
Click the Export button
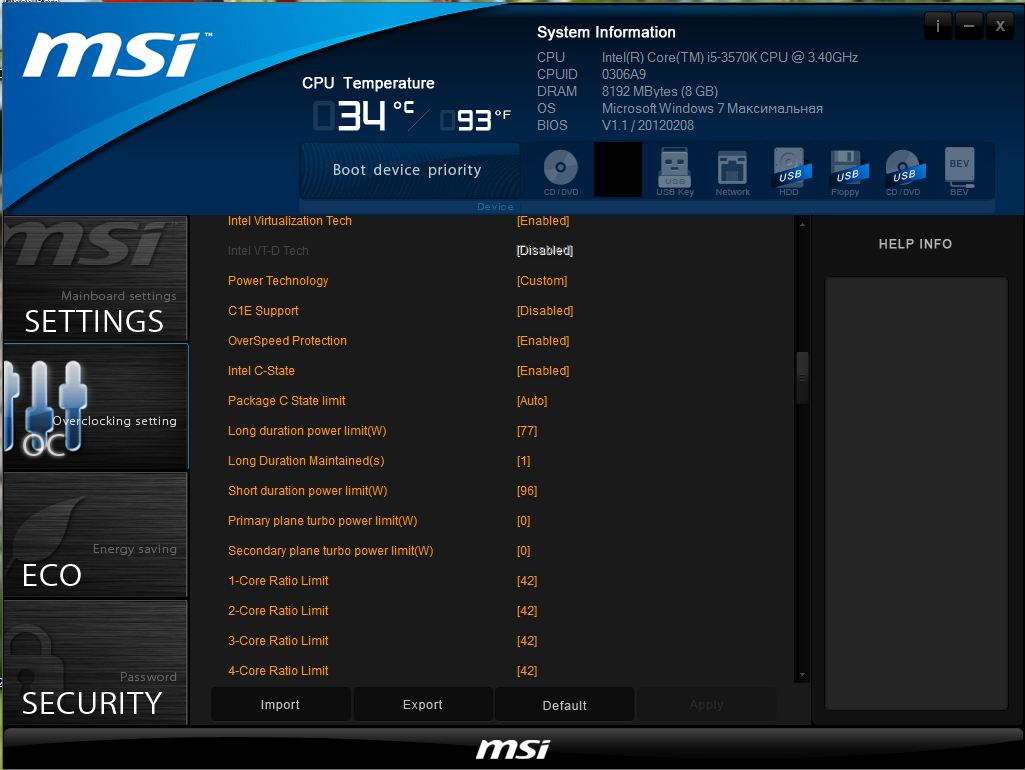(x=423, y=705)
